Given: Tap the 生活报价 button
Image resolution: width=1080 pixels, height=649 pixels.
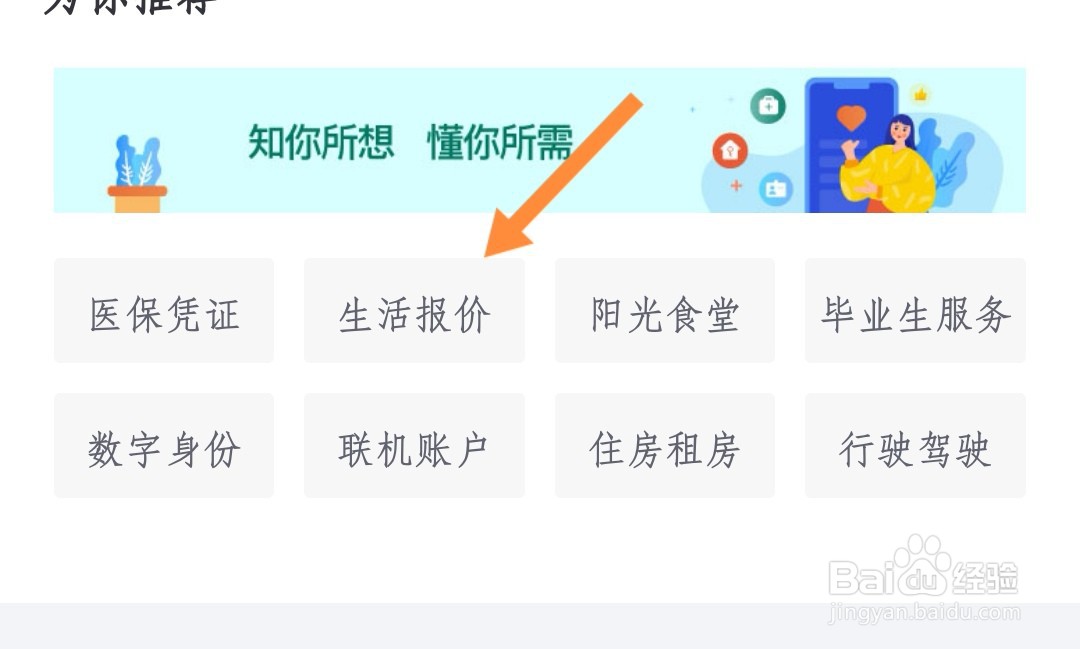Looking at the screenshot, I should pyautogui.click(x=414, y=311).
